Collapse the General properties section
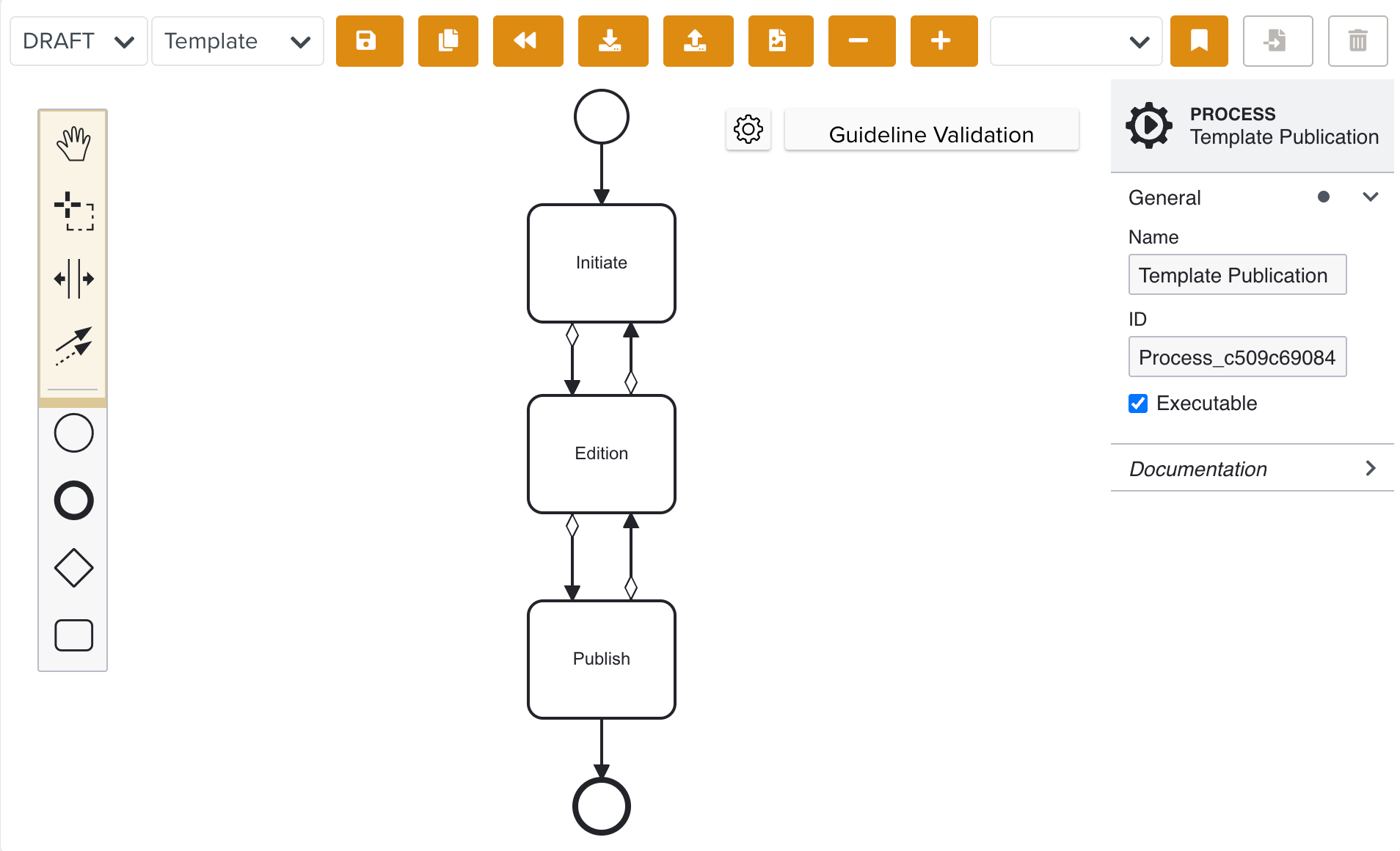The width and height of the screenshot is (1400, 851). click(x=1370, y=197)
